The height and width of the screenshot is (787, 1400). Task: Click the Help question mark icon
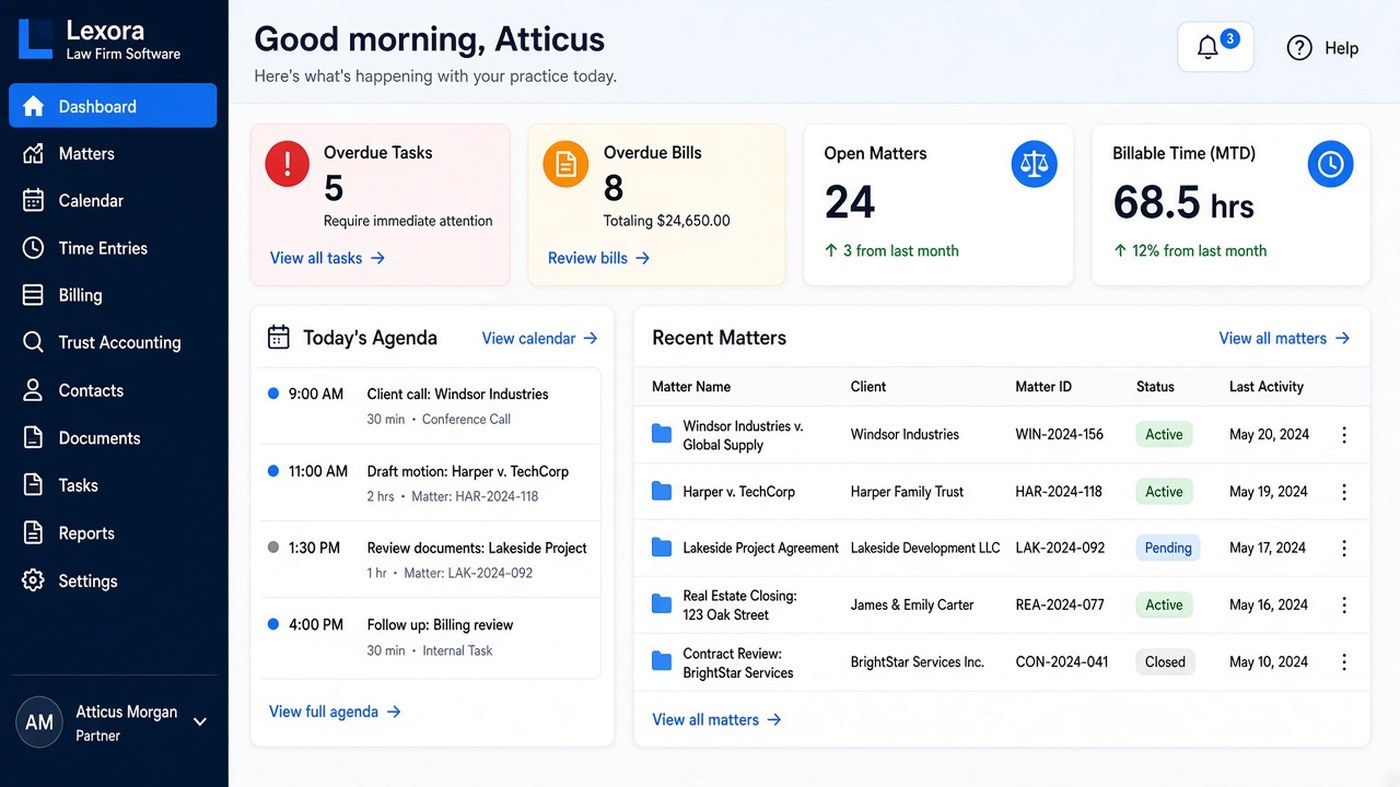pos(1299,48)
